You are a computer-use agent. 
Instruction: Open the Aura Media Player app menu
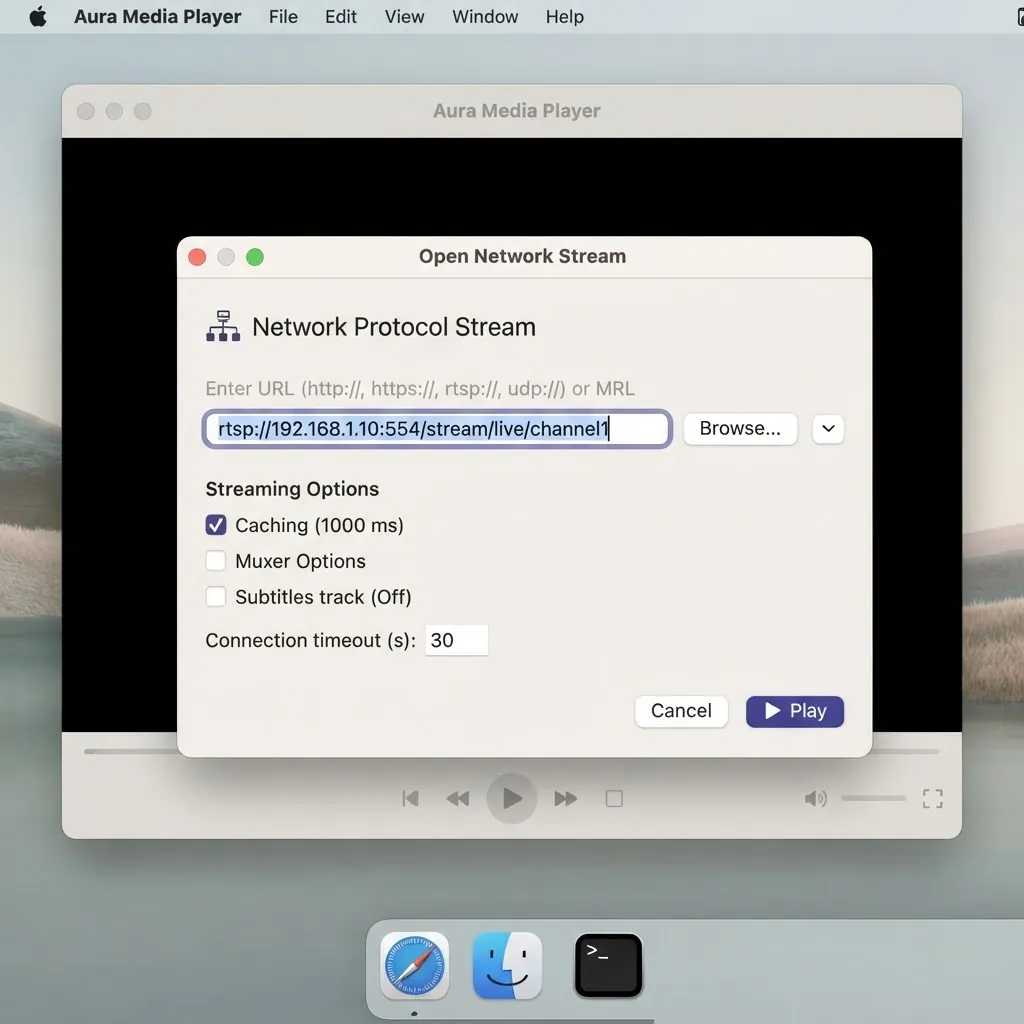157,16
